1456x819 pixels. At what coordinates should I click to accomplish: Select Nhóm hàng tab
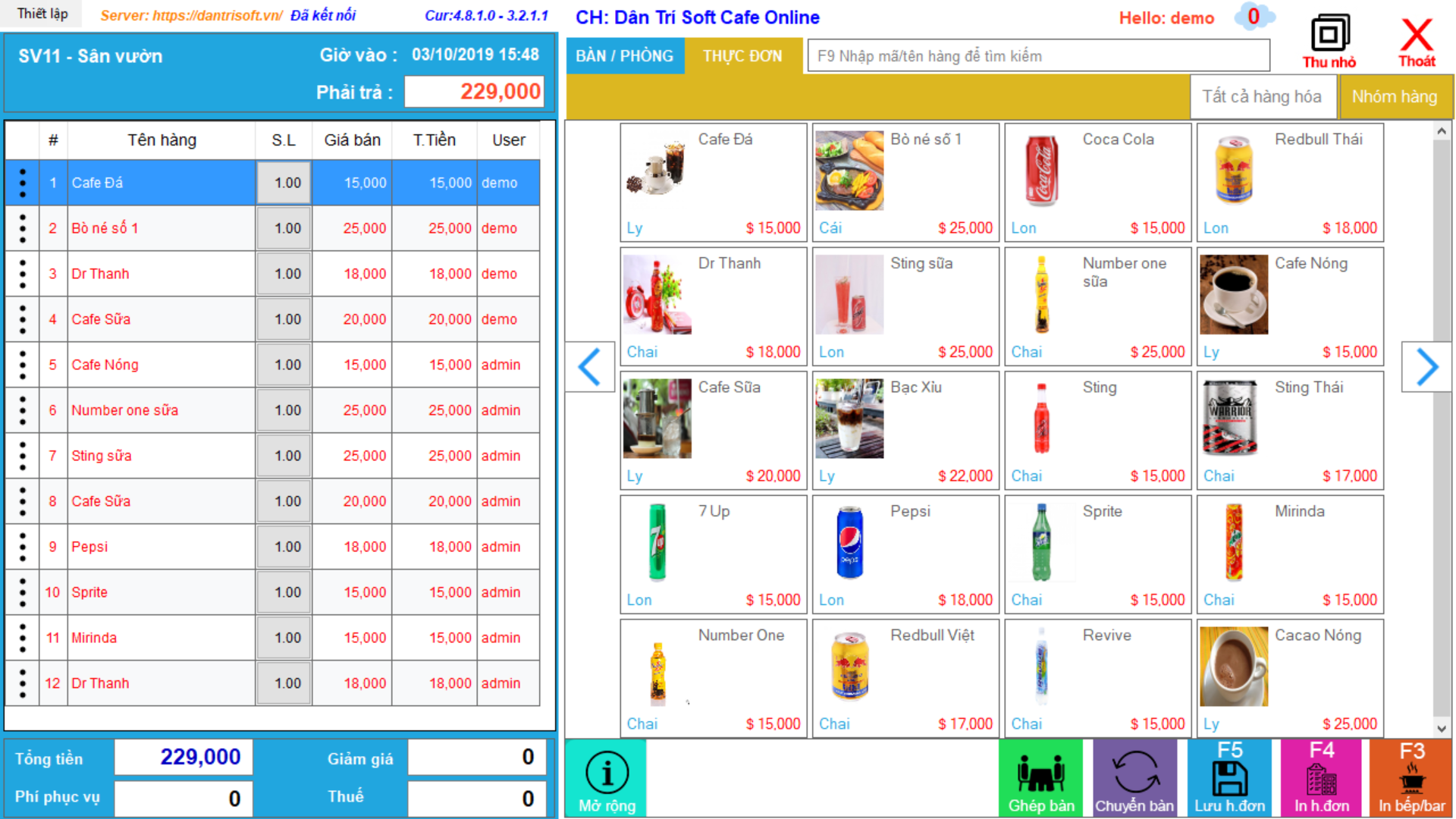coord(1395,97)
